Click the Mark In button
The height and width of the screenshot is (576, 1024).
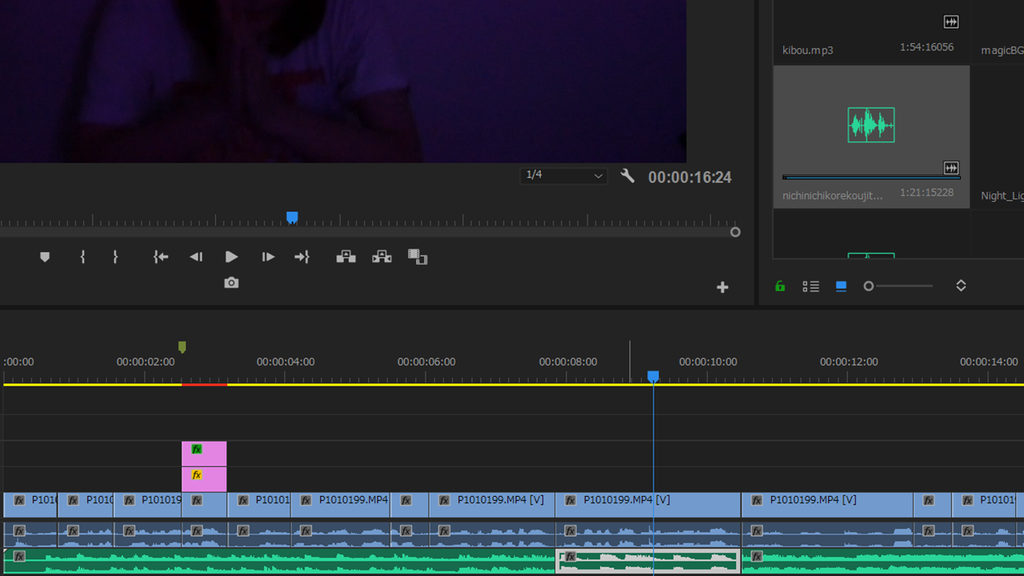pyautogui.click(x=82, y=257)
